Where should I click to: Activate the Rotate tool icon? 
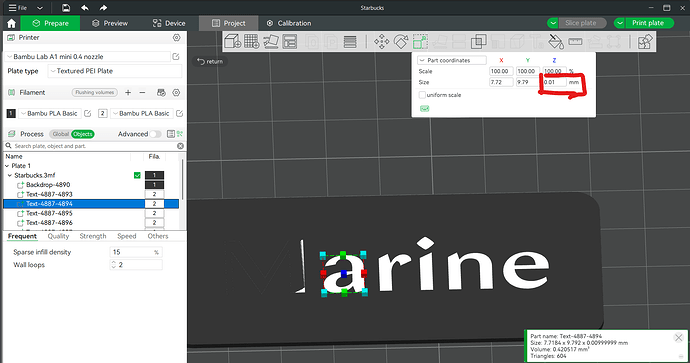tap(401, 42)
